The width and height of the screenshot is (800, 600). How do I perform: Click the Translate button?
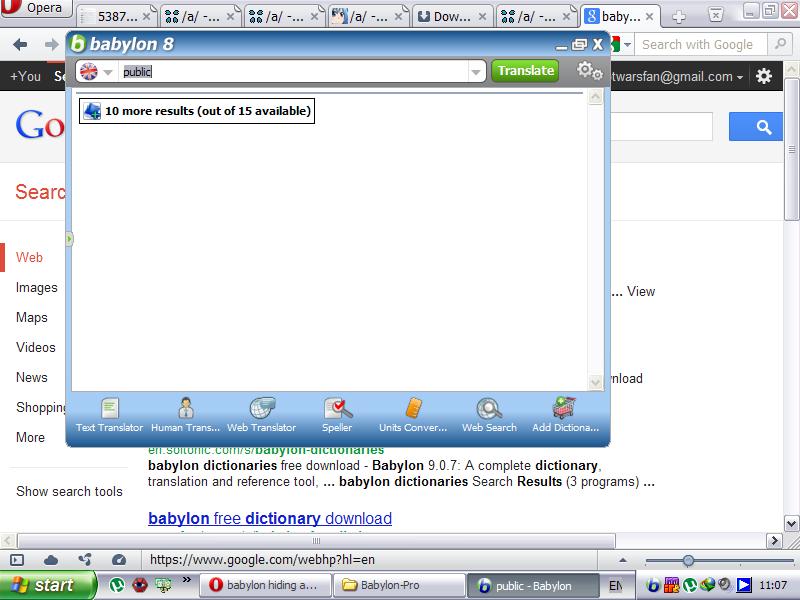pos(525,70)
